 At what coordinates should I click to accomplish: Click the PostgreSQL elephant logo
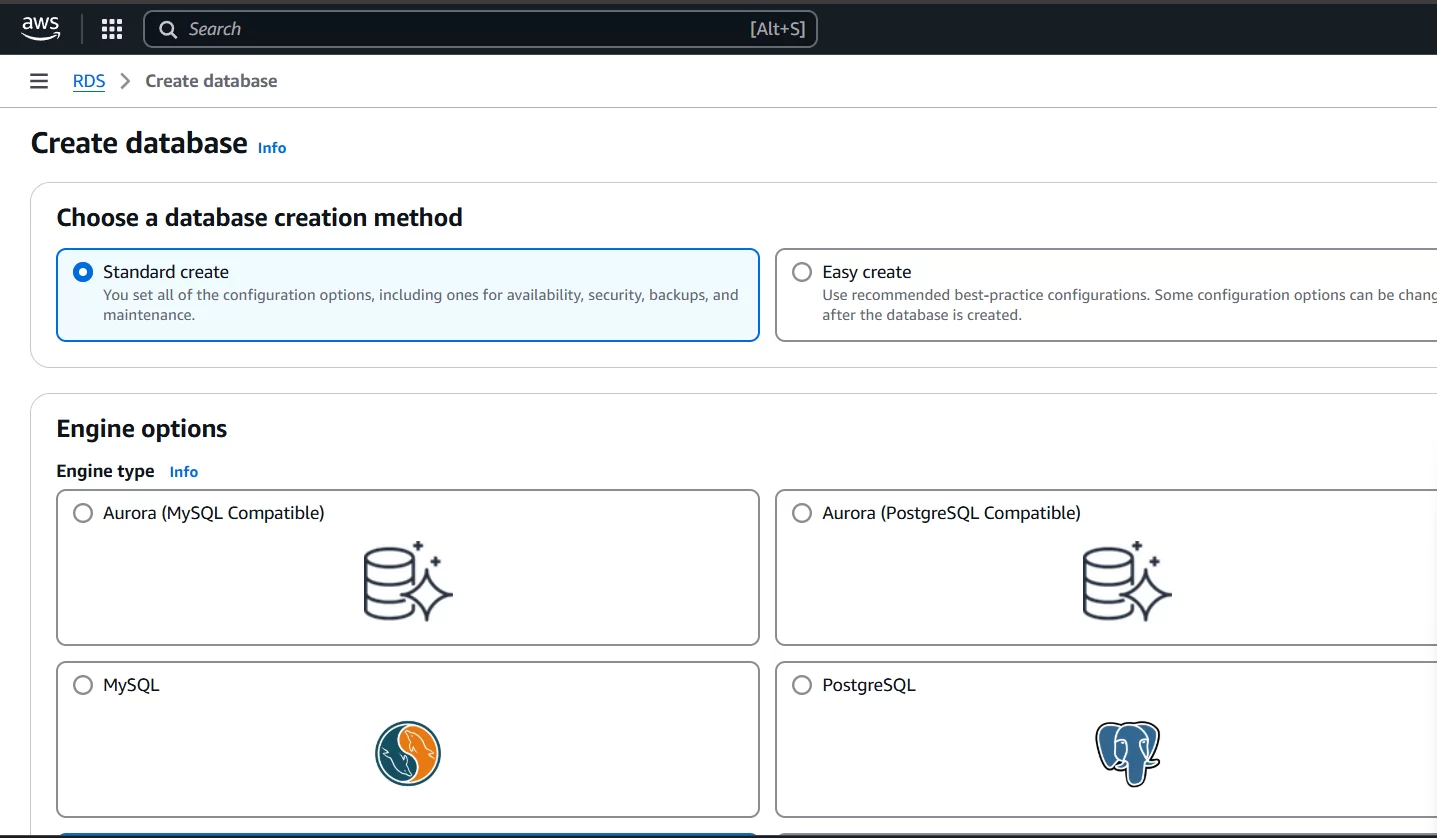click(x=1127, y=754)
